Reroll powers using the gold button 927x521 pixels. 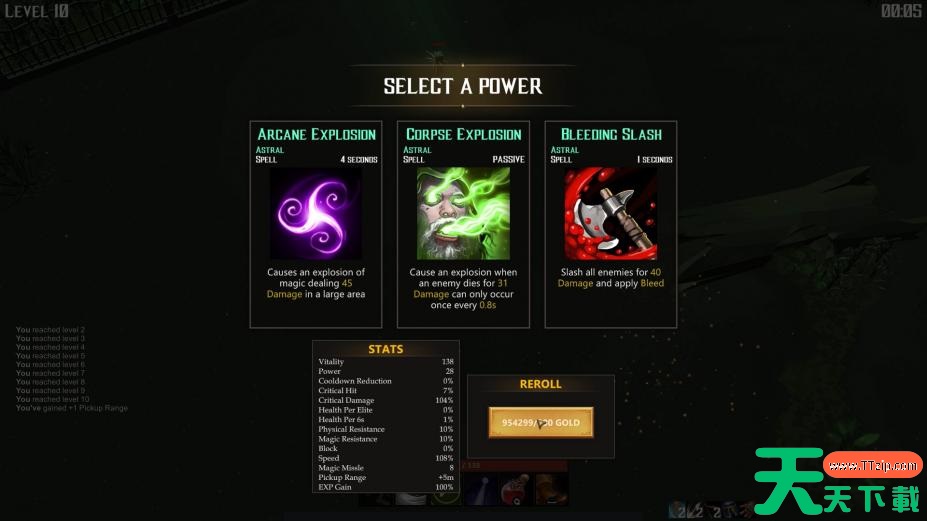click(540, 422)
